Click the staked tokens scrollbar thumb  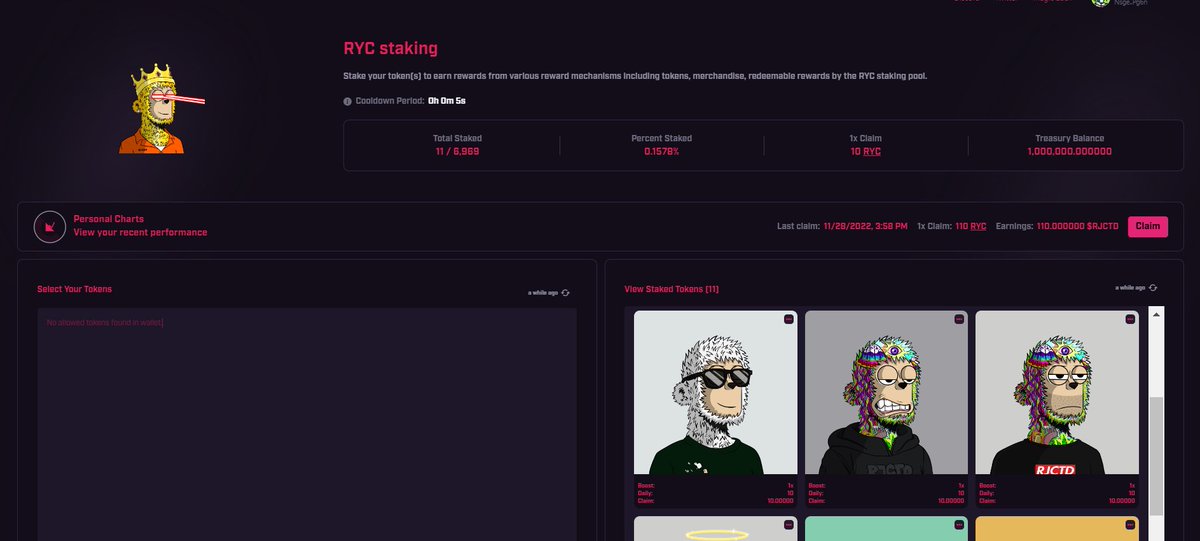click(1157, 456)
